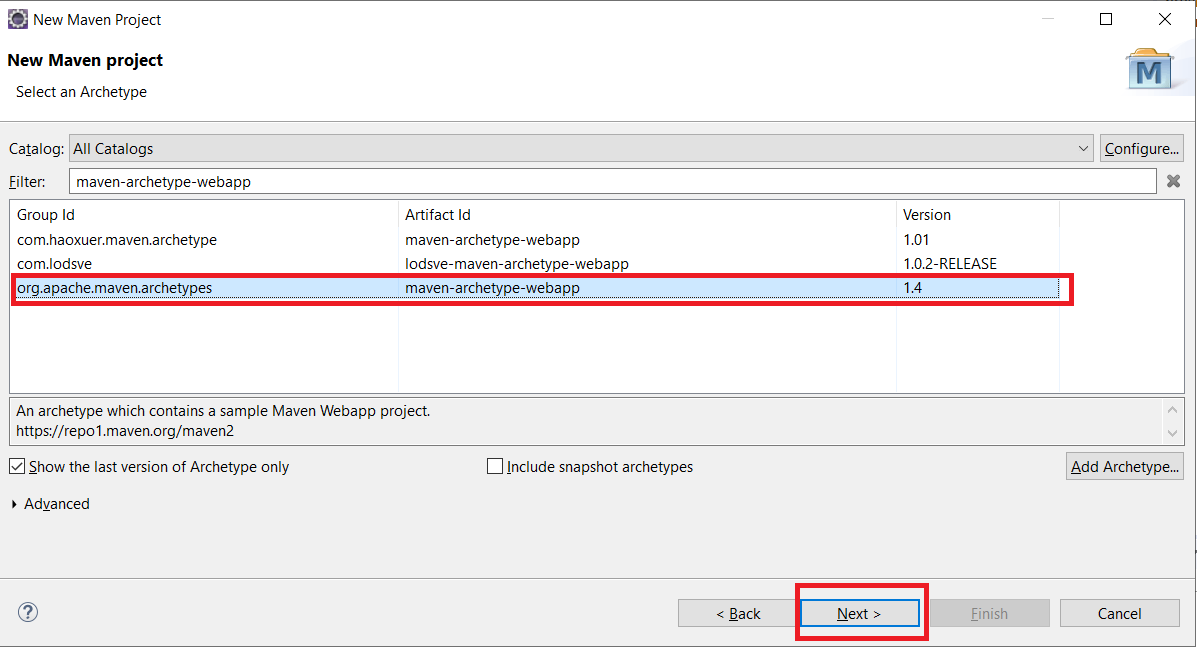The height and width of the screenshot is (647, 1197).
Task: Clear the filter text with X icon
Action: pyautogui.click(x=1174, y=181)
